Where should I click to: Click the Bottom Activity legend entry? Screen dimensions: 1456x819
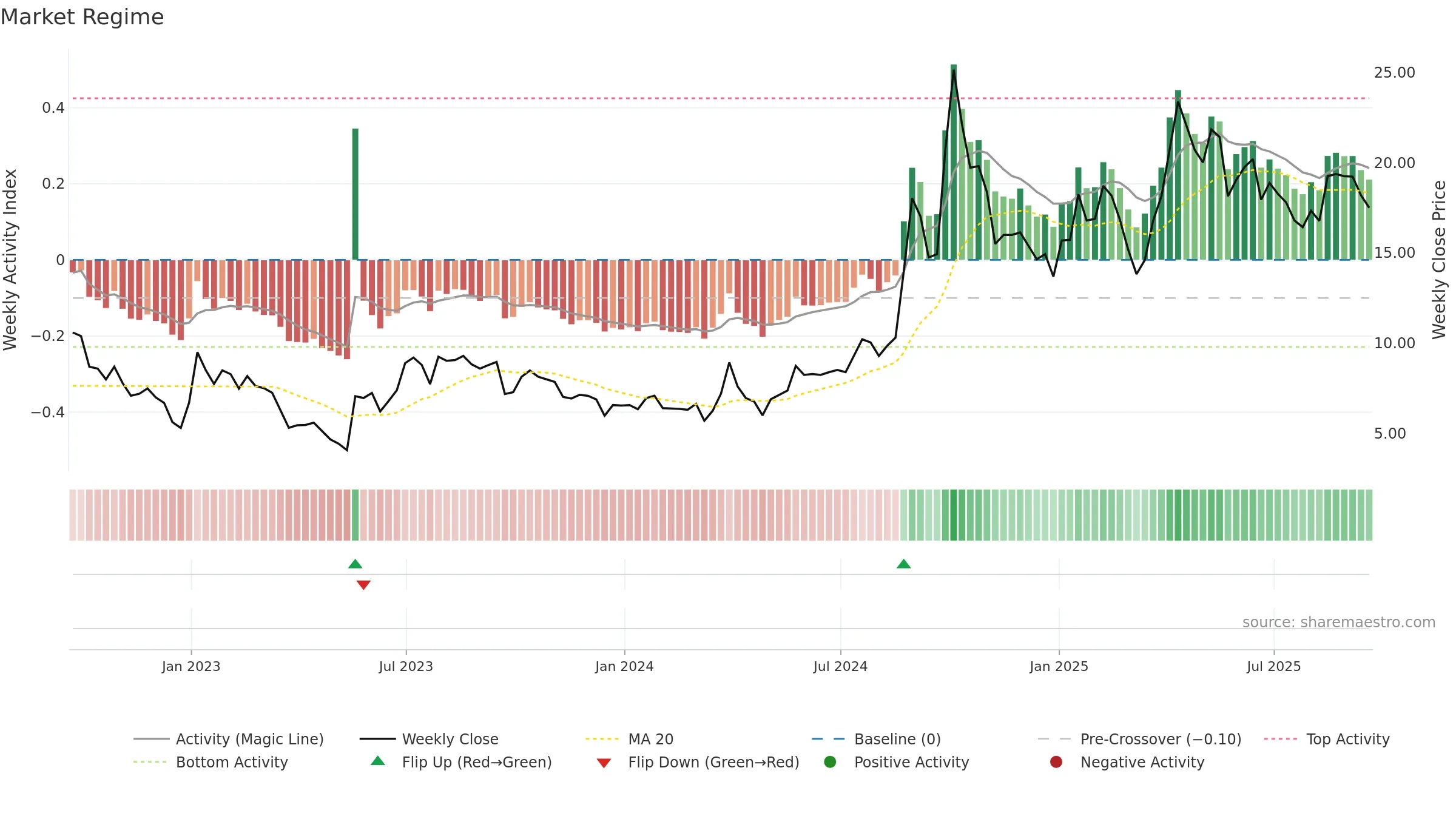tap(211, 762)
